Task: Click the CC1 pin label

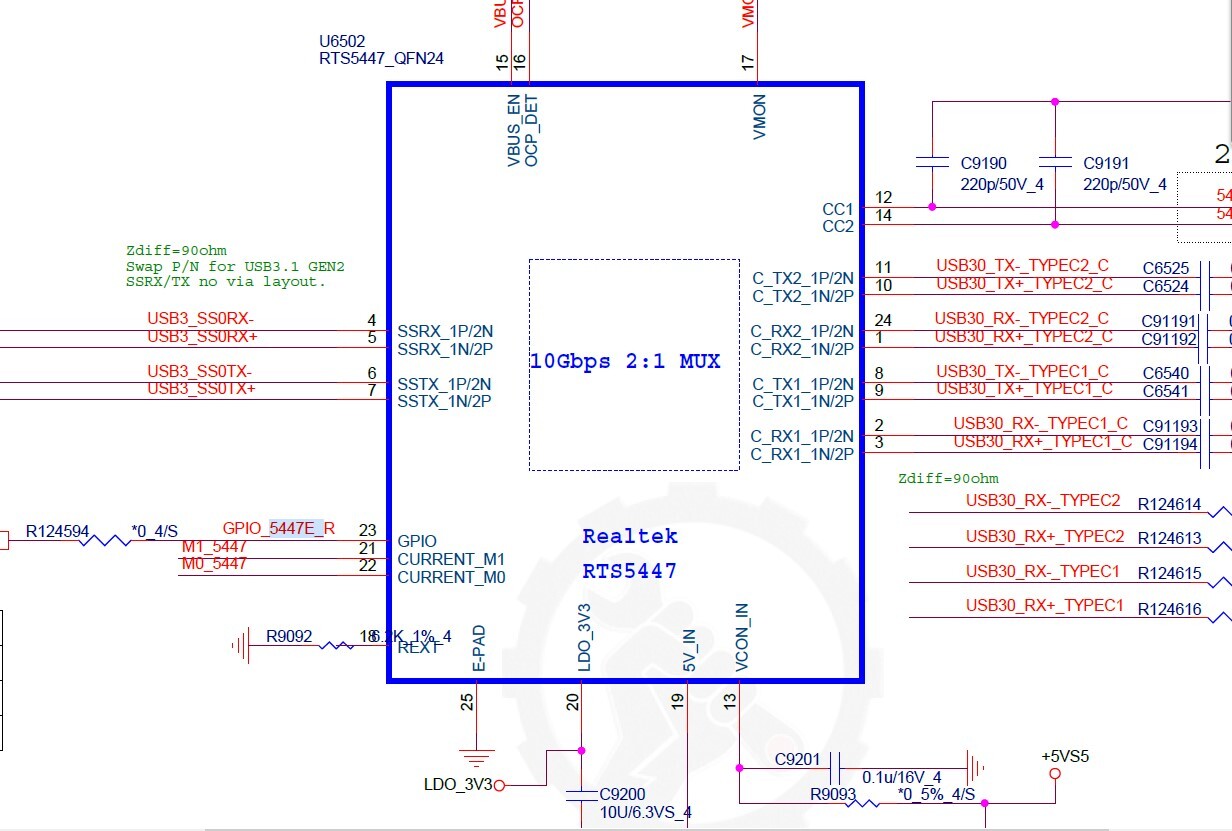Action: (838, 210)
